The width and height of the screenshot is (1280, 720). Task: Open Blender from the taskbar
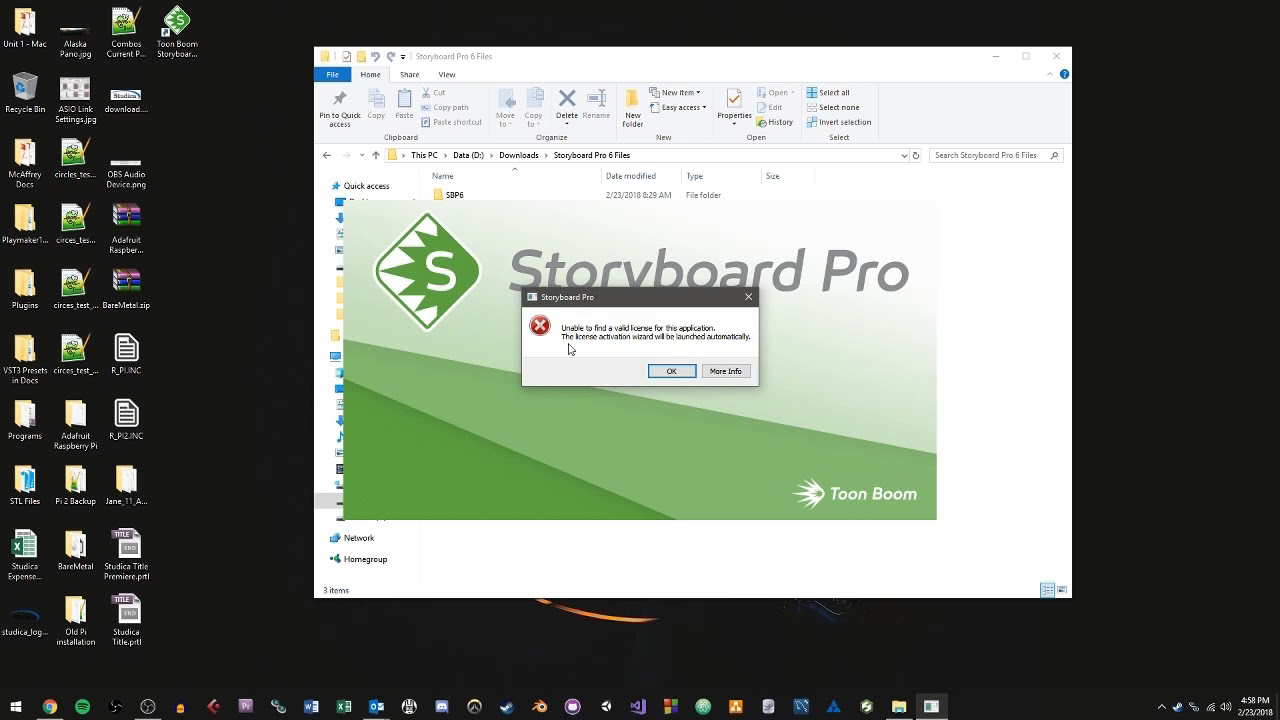tap(540, 707)
